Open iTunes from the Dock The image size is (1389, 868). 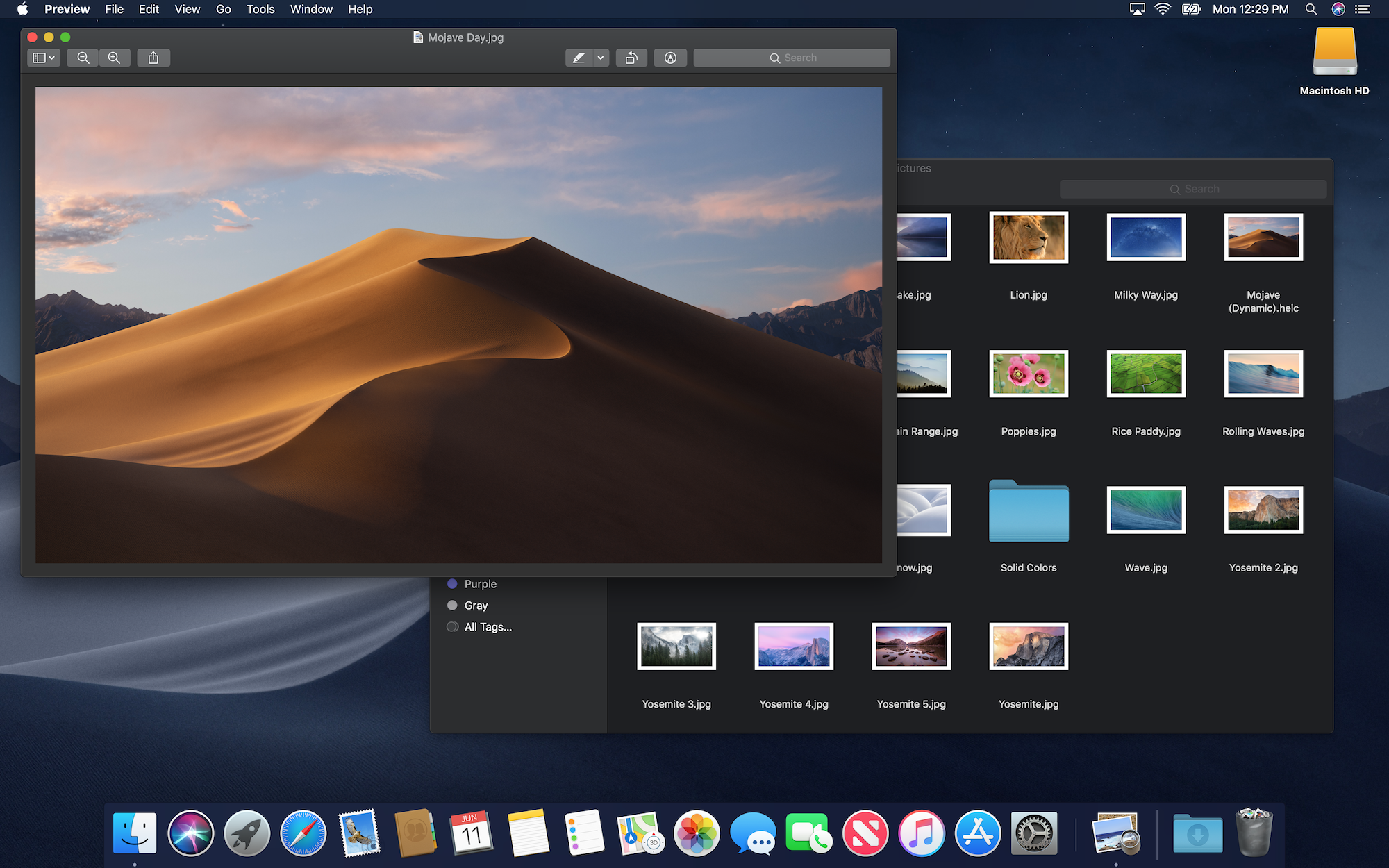(922, 833)
